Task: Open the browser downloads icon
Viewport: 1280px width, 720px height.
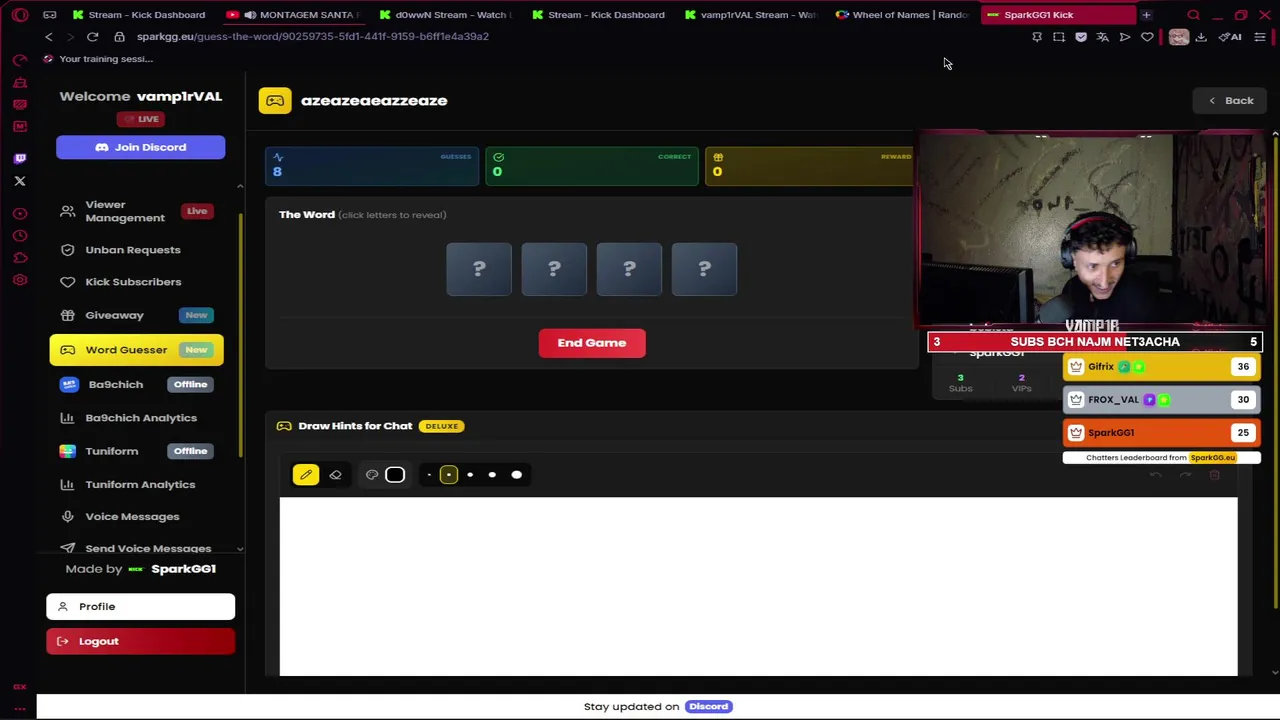Action: point(1201,37)
